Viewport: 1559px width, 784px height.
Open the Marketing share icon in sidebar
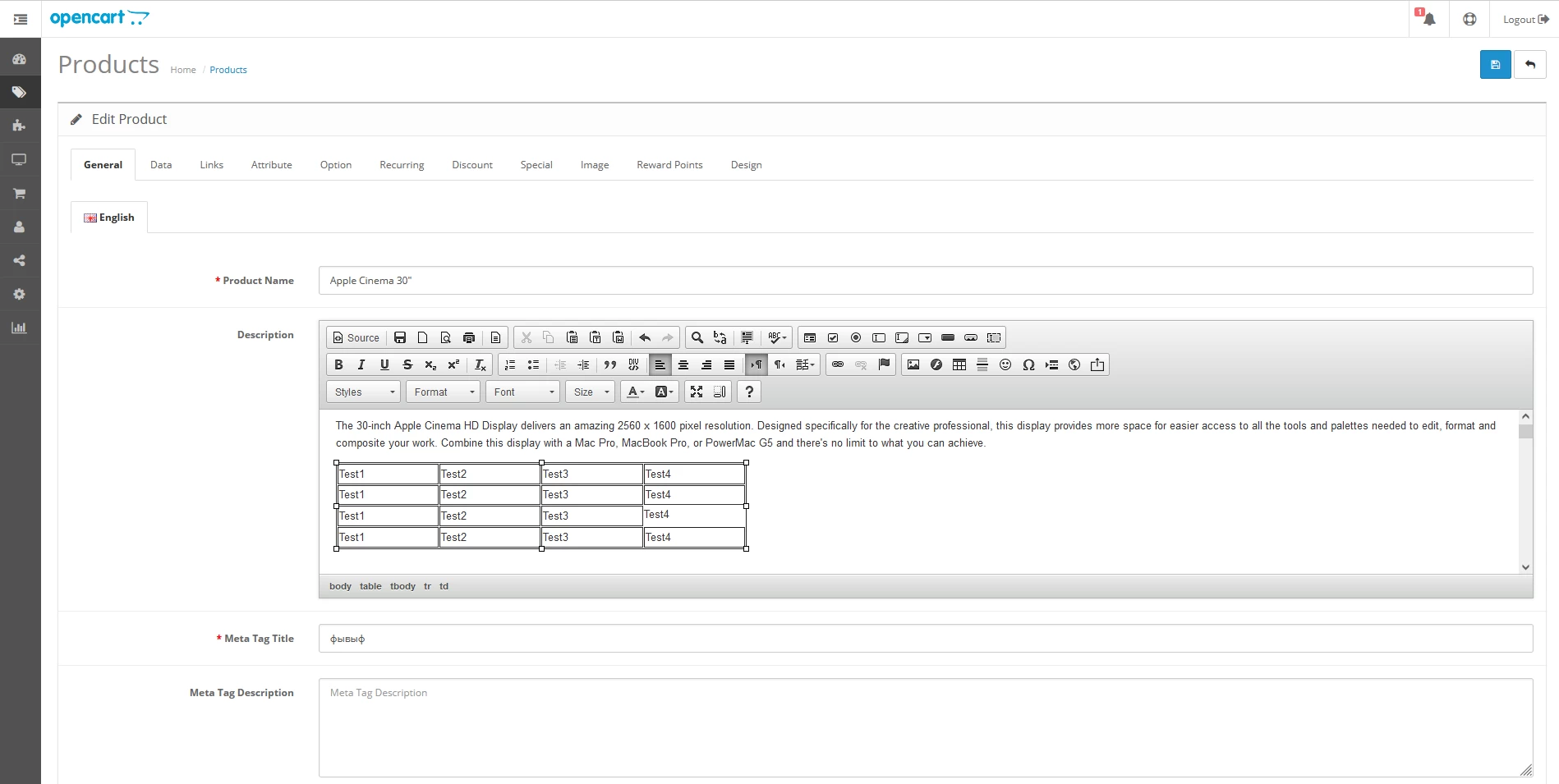tap(19, 260)
